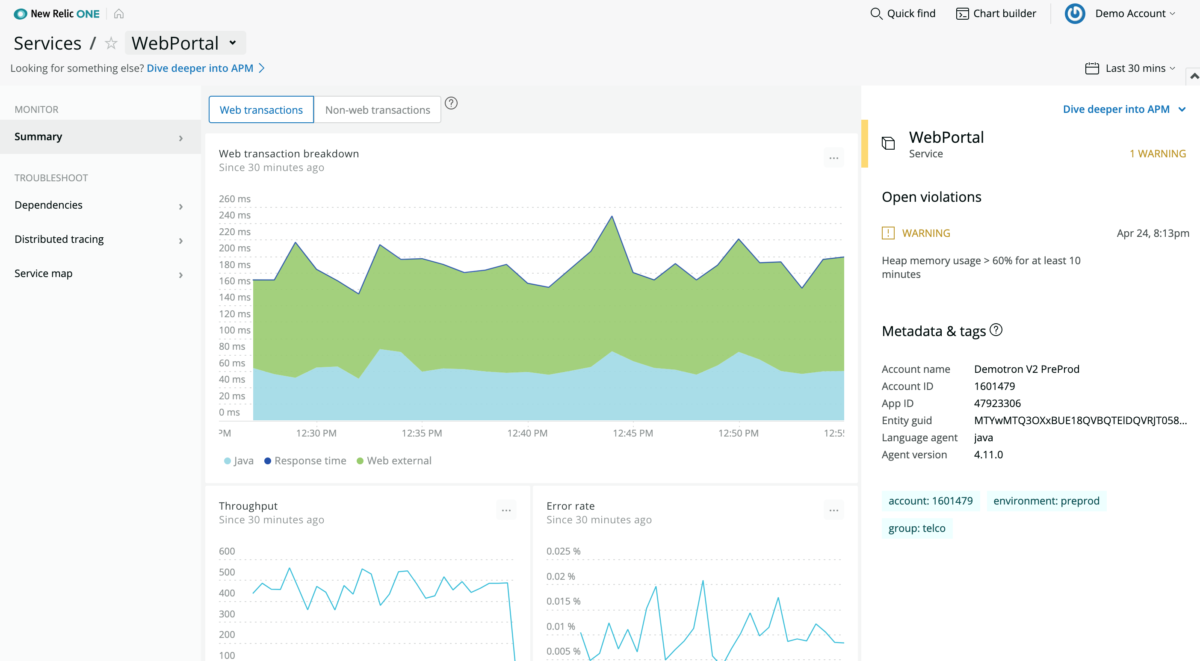The width and height of the screenshot is (1200, 661).
Task: Click the Agent version value 4.11.0
Action: coord(988,455)
